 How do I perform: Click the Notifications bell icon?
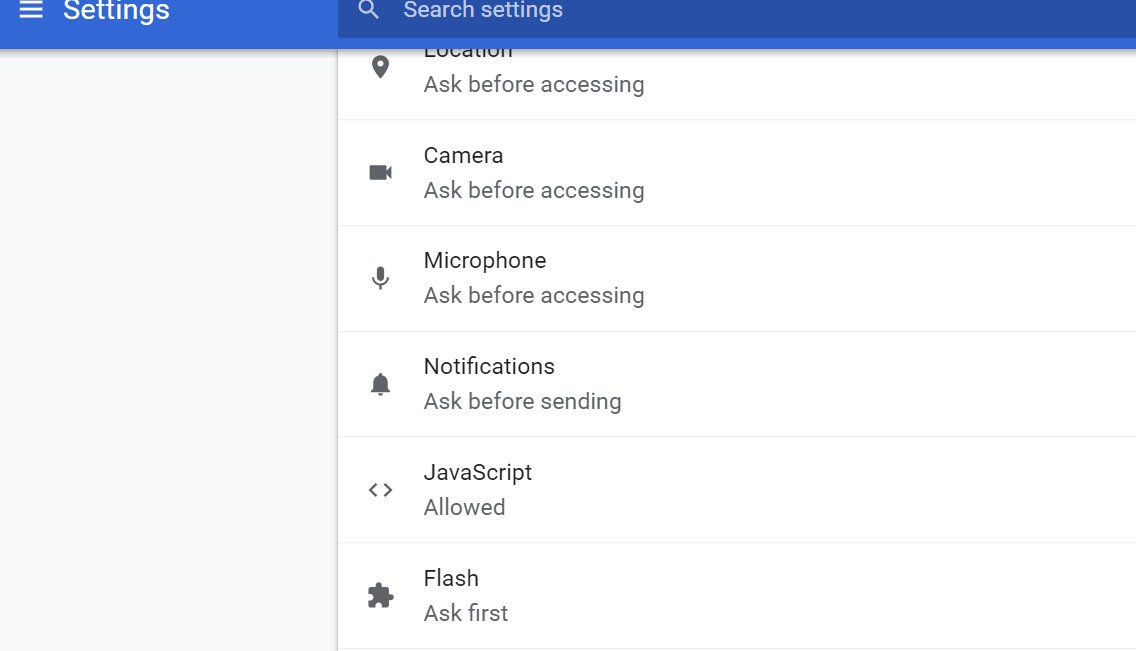click(380, 384)
